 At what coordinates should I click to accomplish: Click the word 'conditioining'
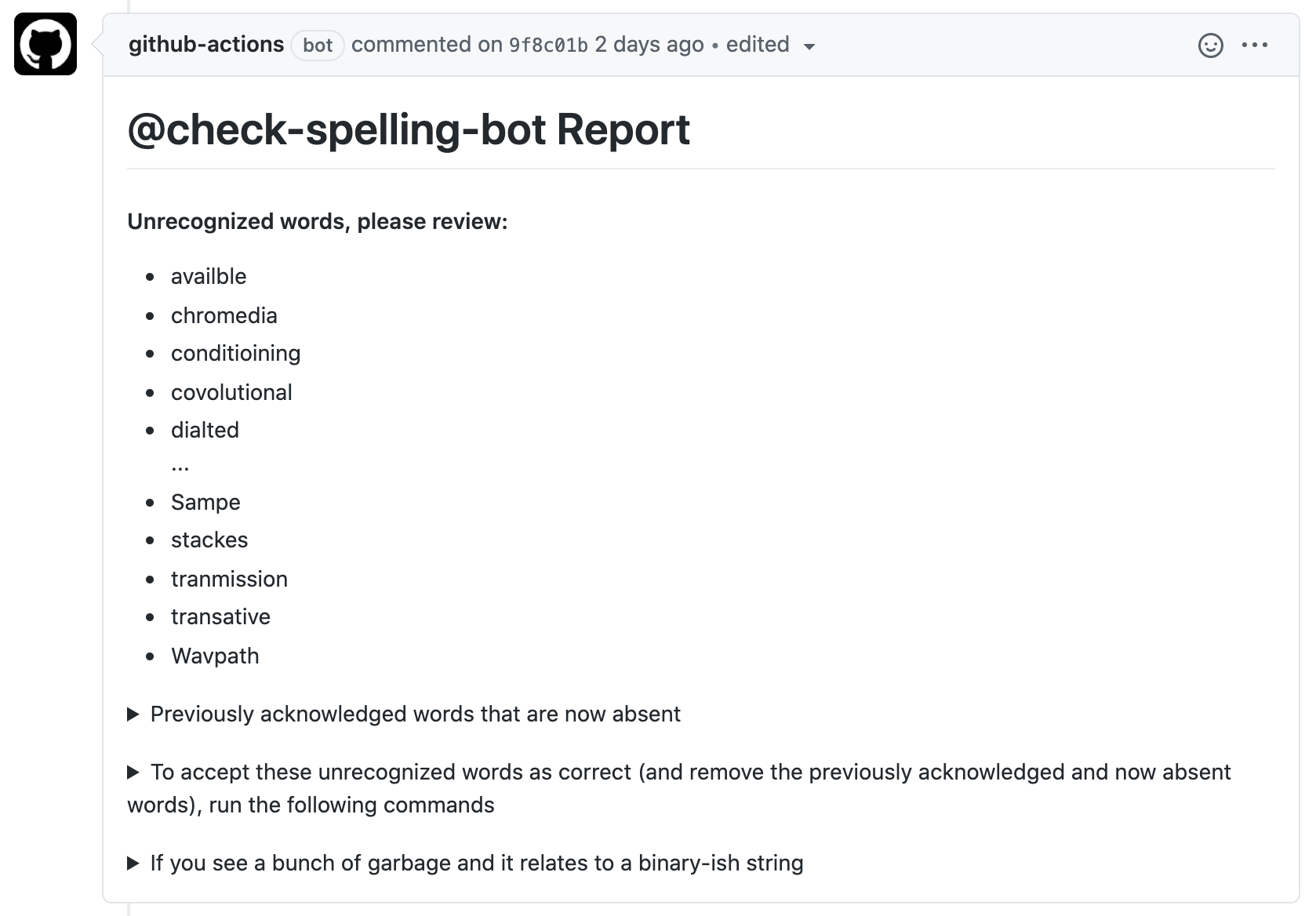[x=235, y=354]
